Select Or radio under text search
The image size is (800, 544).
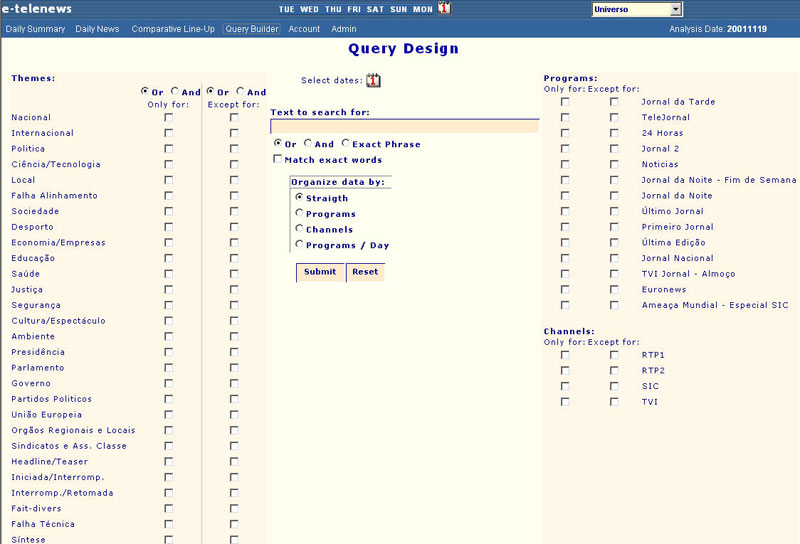(278, 143)
